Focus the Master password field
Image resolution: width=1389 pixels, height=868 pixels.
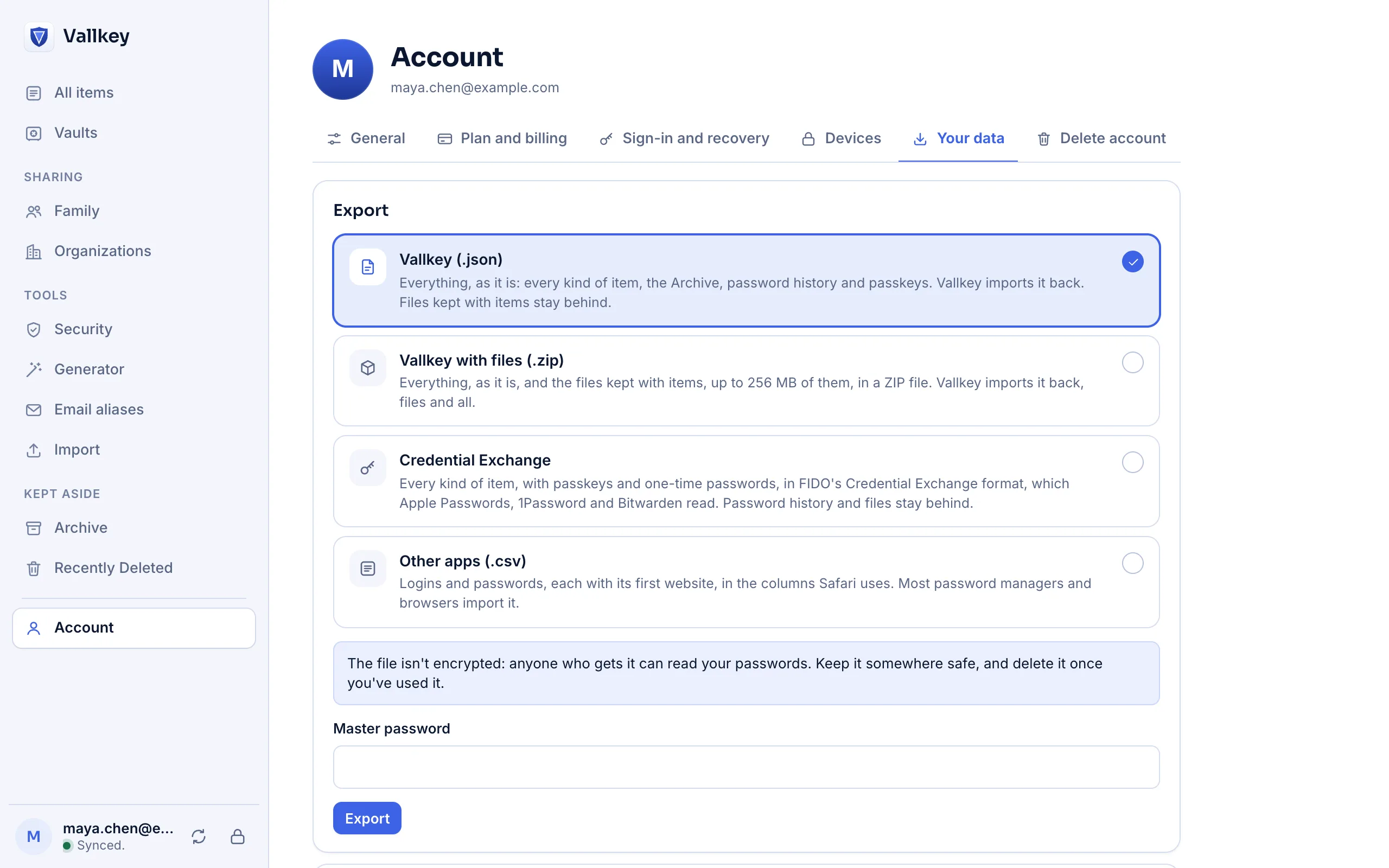pos(746,768)
